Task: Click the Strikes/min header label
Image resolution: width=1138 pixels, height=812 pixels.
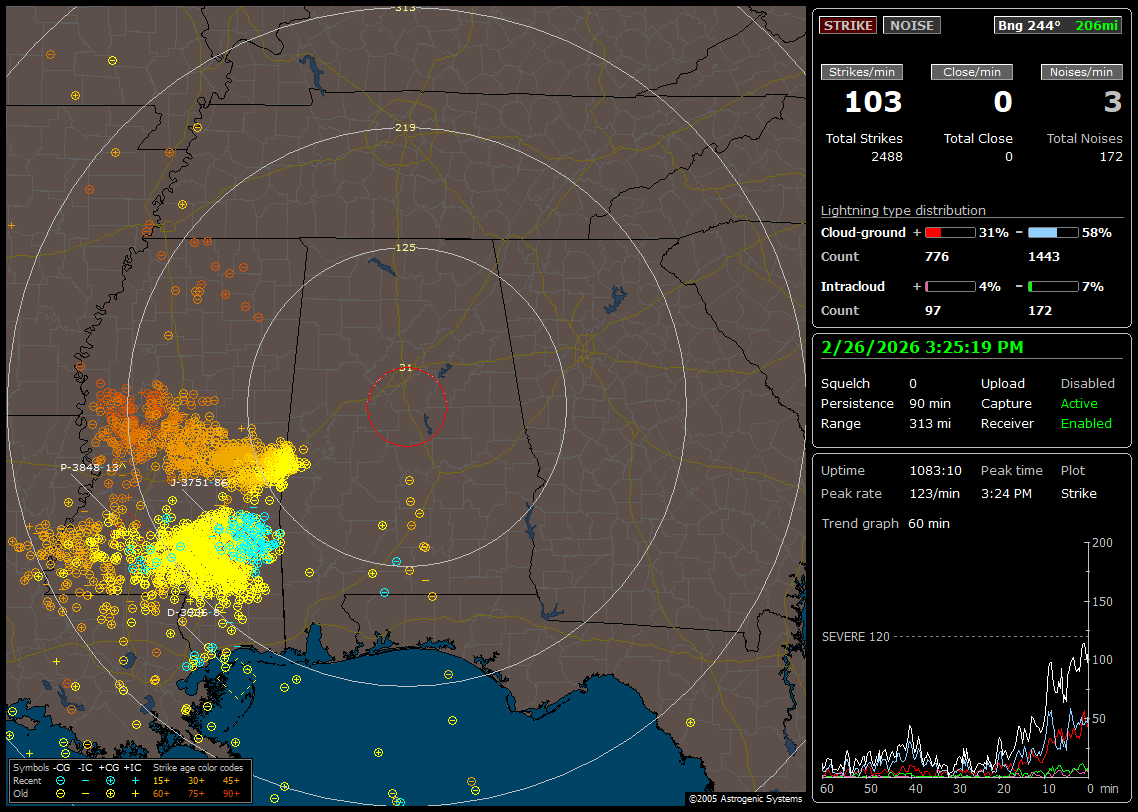Action: click(x=861, y=72)
